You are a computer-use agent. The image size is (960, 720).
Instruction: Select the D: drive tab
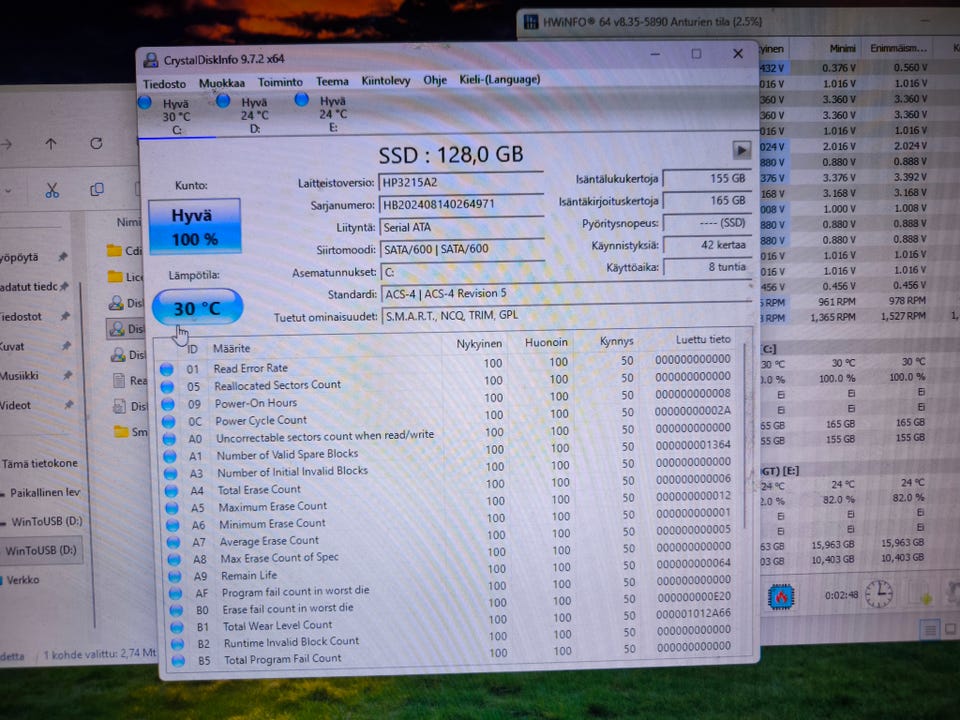[x=254, y=115]
